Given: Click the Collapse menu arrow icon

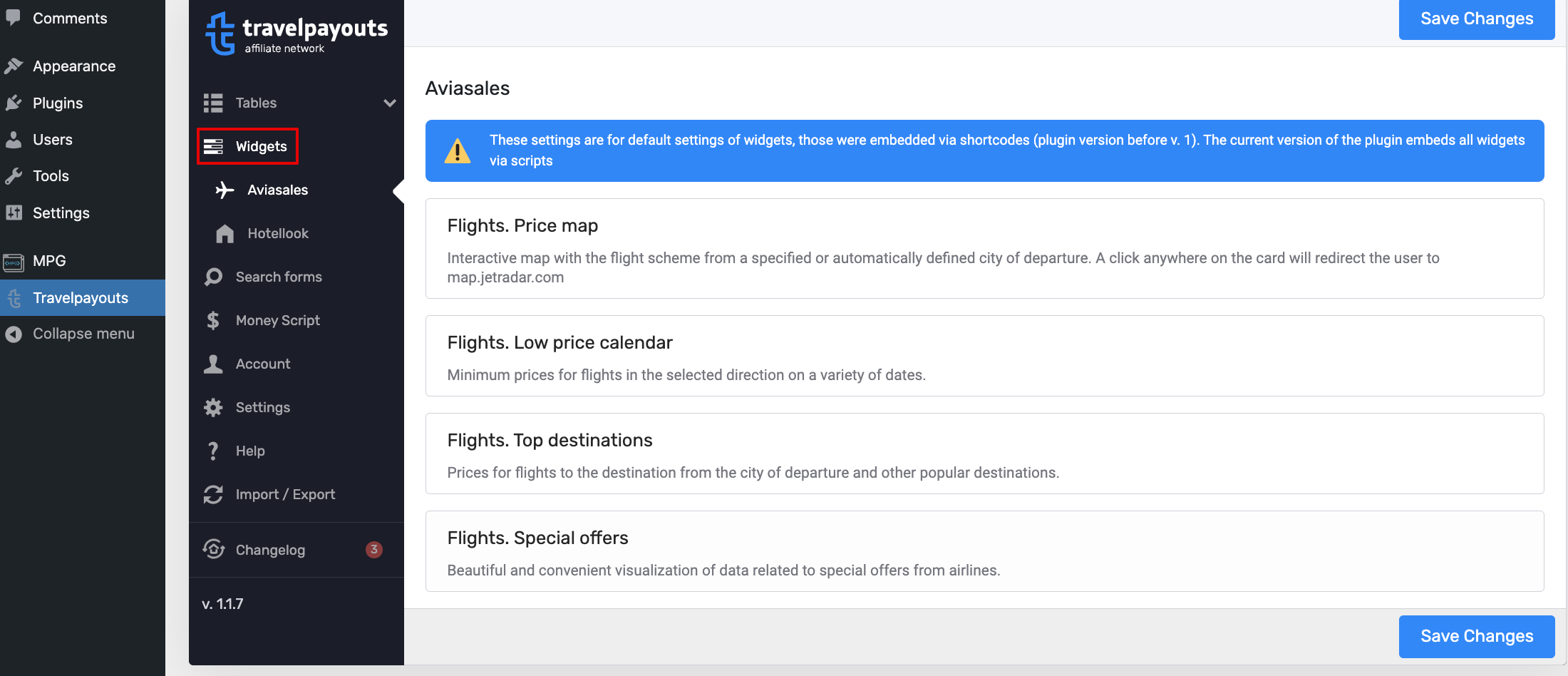Looking at the screenshot, I should (x=14, y=334).
